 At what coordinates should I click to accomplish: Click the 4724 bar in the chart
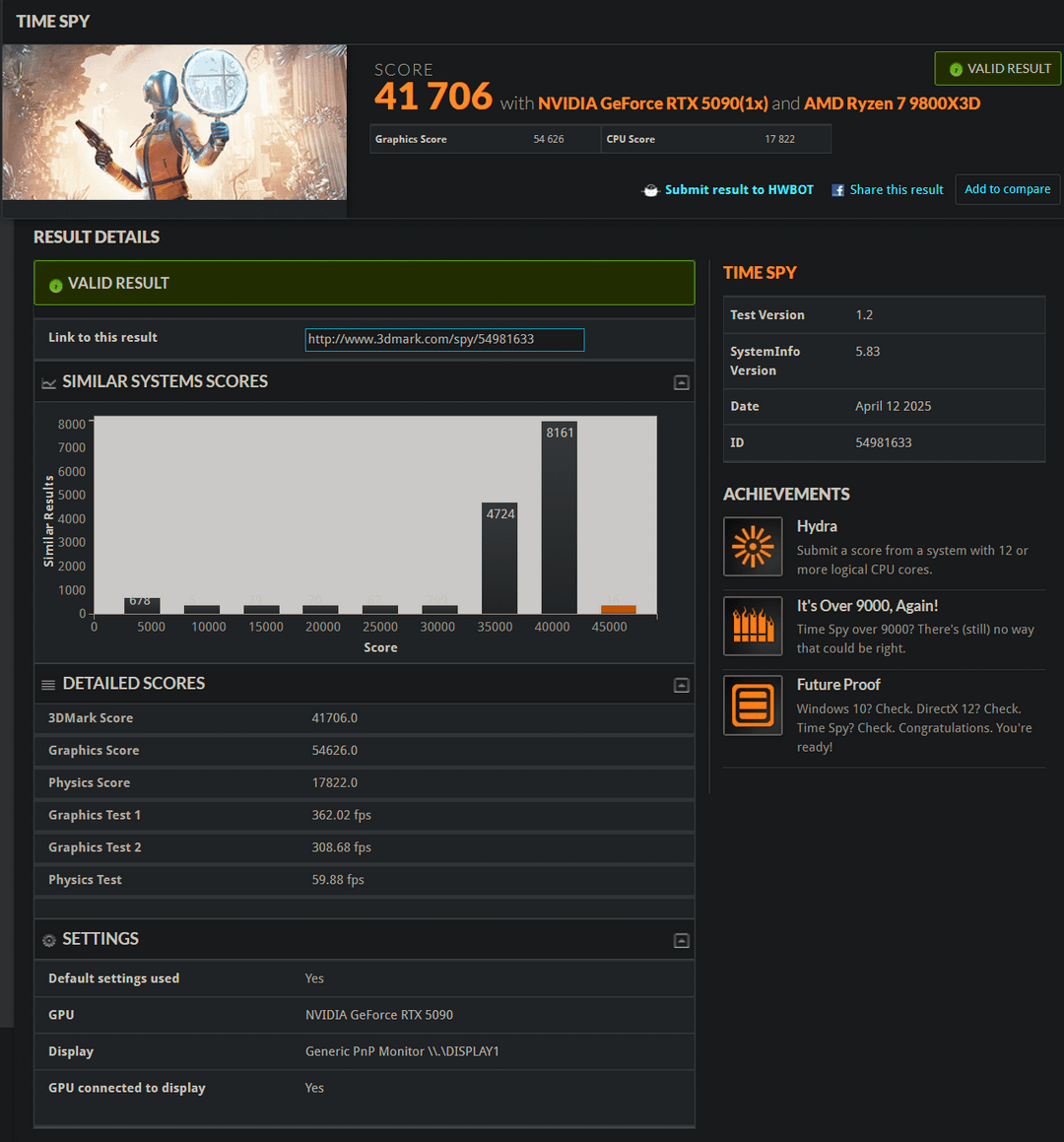pyautogui.click(x=499, y=558)
